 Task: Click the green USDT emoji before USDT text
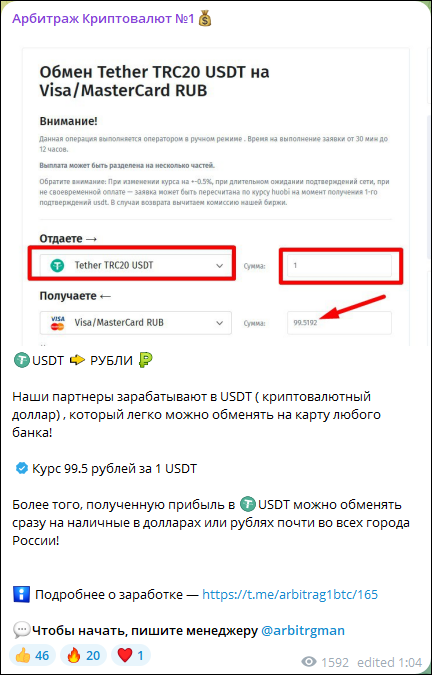(x=21, y=360)
